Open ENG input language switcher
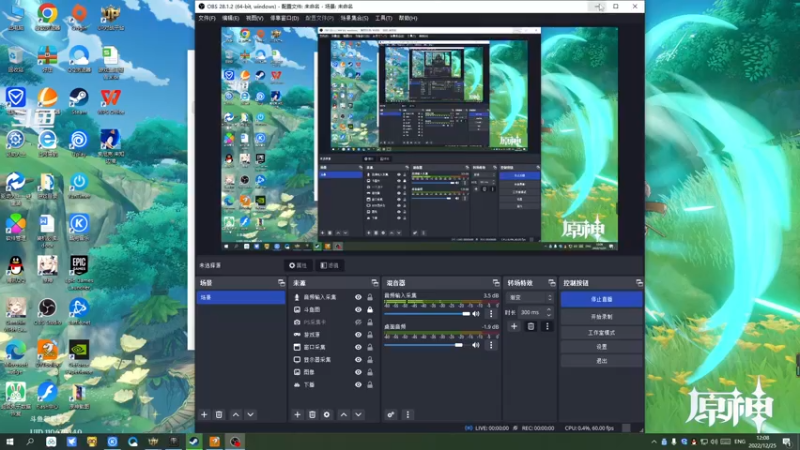The image size is (800, 450). click(x=739, y=441)
